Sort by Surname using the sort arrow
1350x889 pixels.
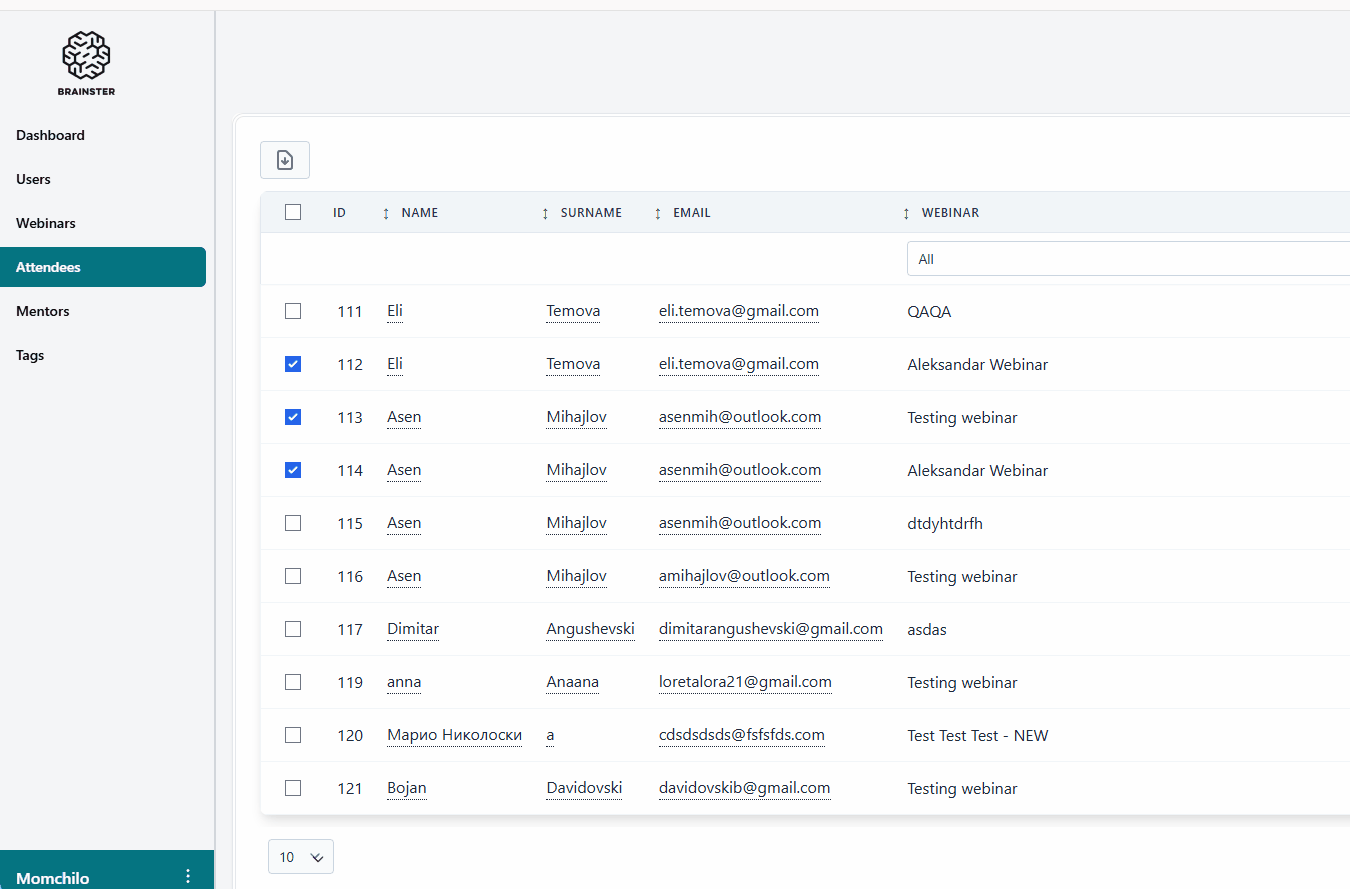click(x=545, y=213)
